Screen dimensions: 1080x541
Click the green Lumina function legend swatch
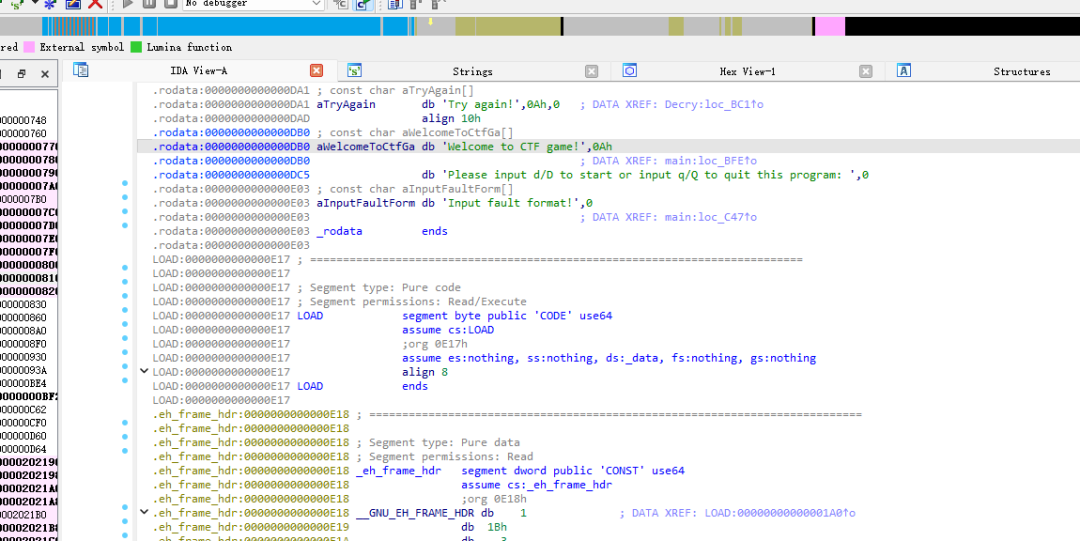click(x=136, y=48)
